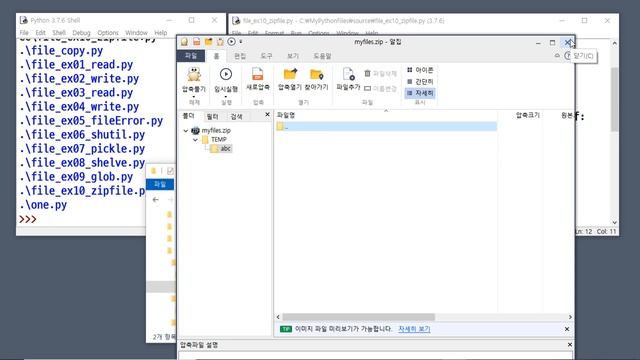Click the small collapse chevron below the ribbon

386,111
